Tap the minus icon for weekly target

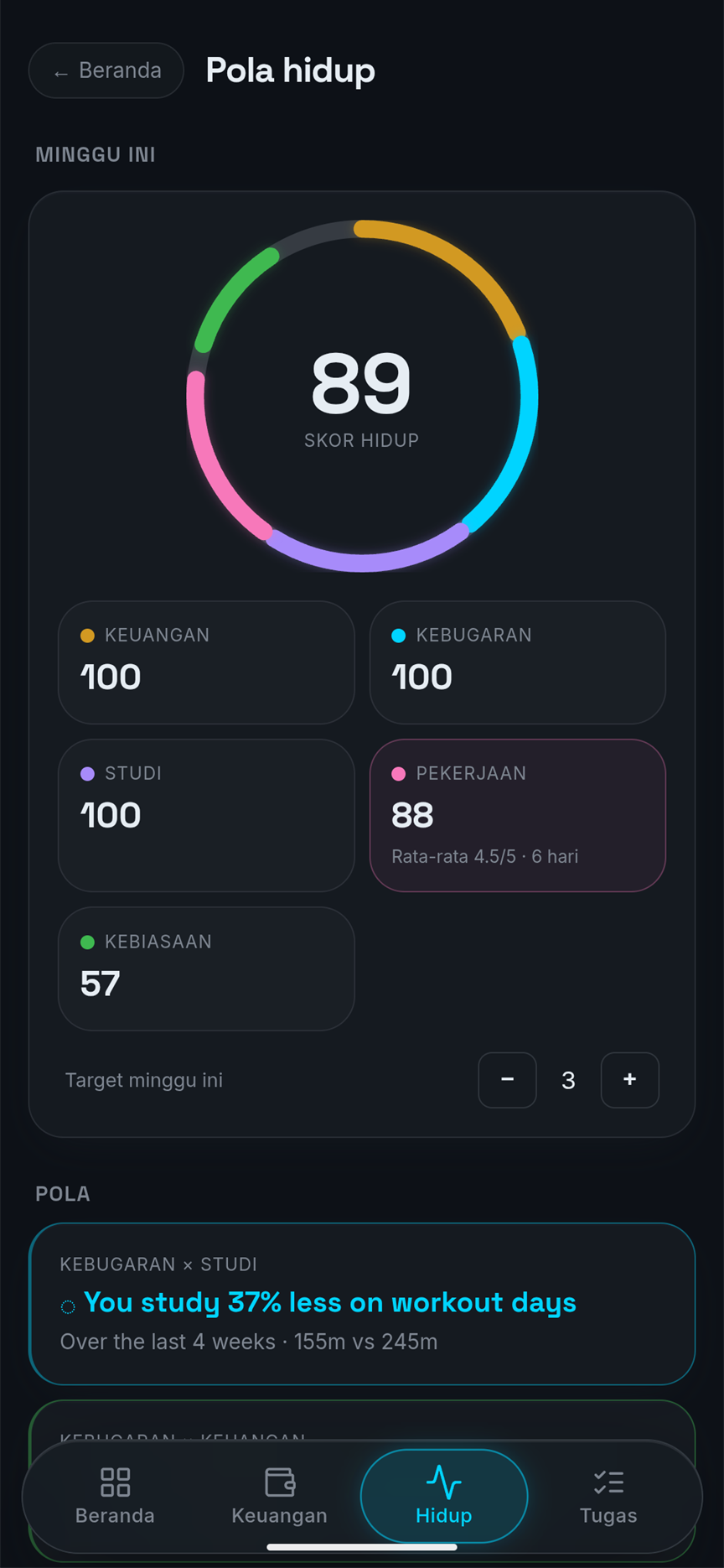coord(507,1080)
